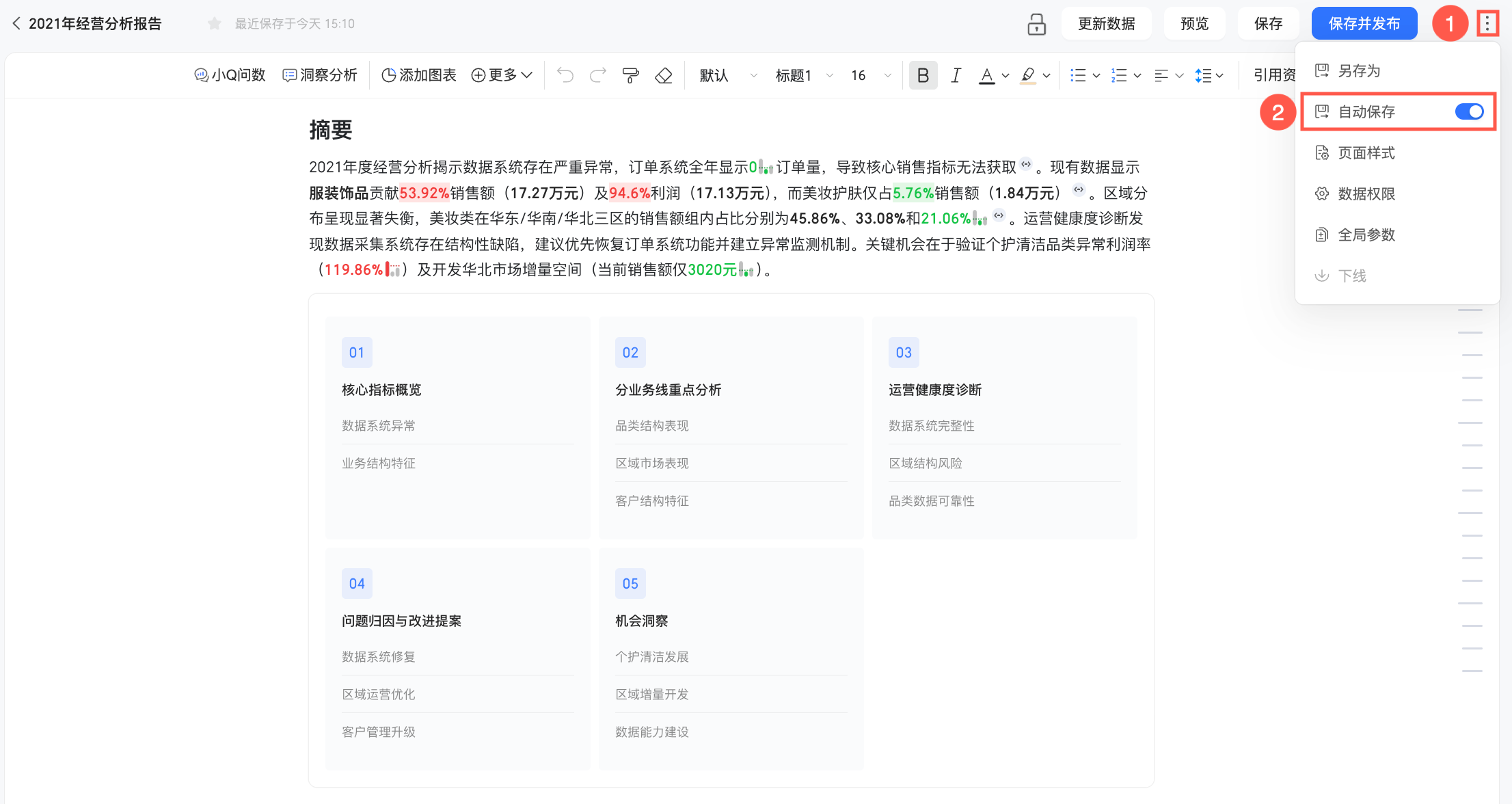Select the format painter icon
This screenshot has width=1512, height=804.
[x=630, y=75]
